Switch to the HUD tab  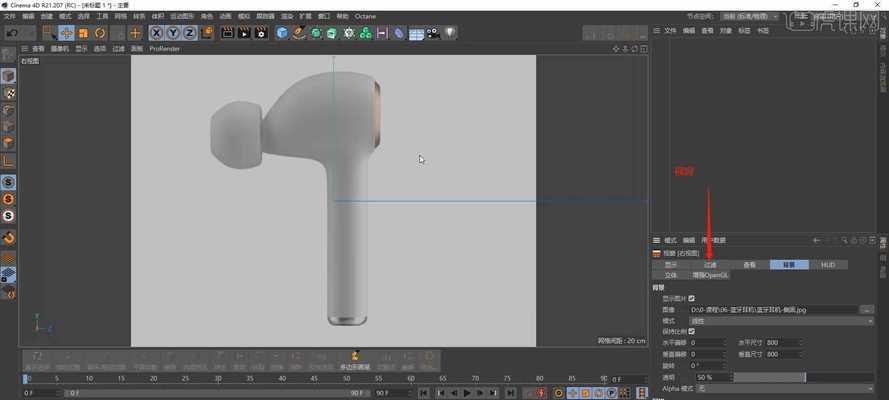coord(828,265)
